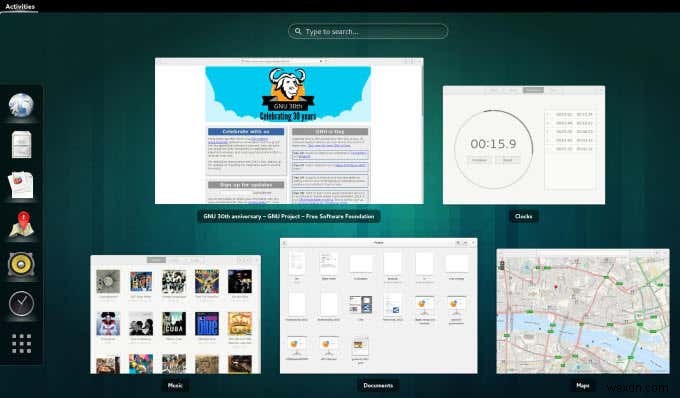This screenshot has height=398, width=680.
Task: Open the 'CUBA' album cover in Music
Action: [x=174, y=323]
